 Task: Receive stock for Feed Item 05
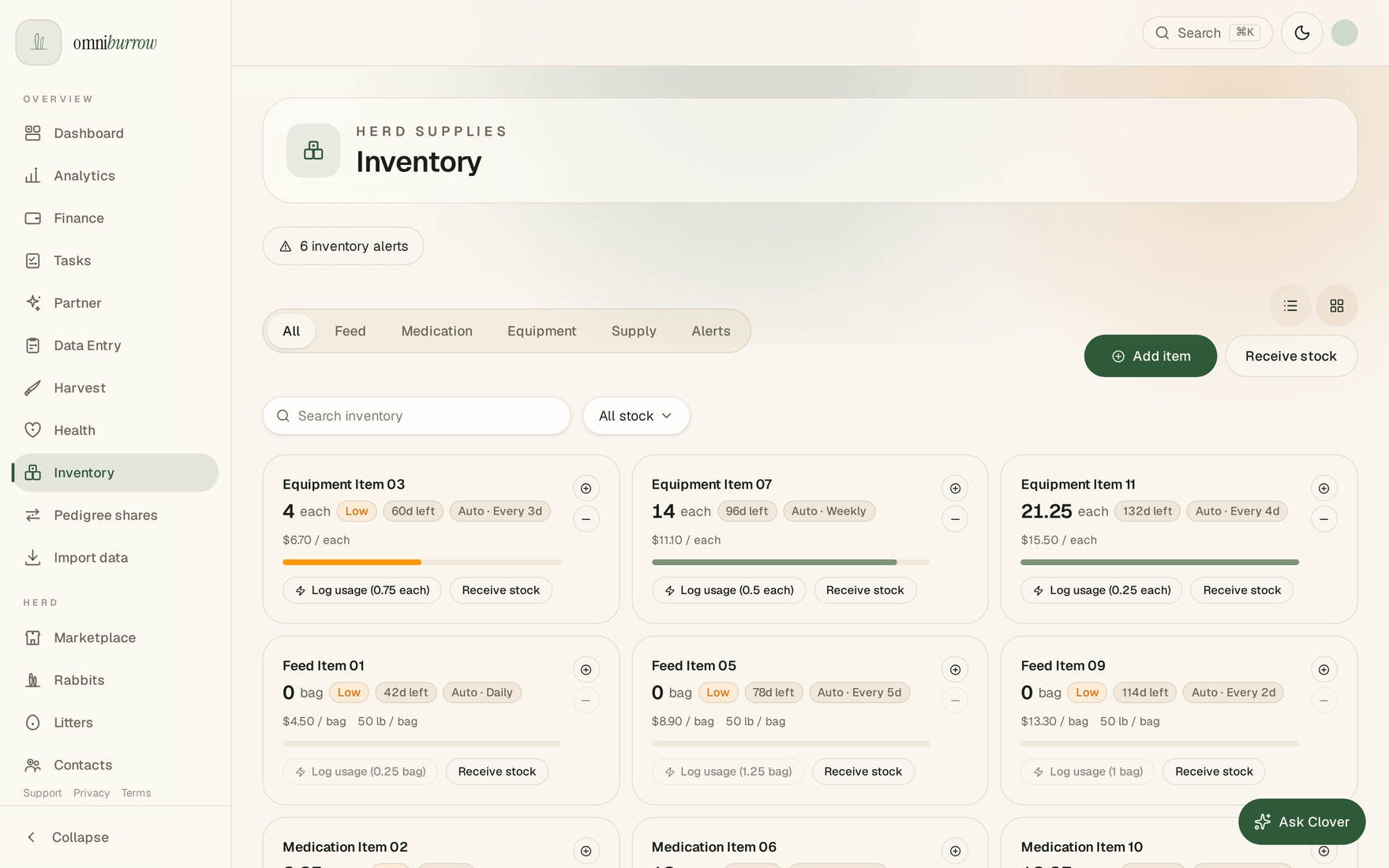pos(863,772)
